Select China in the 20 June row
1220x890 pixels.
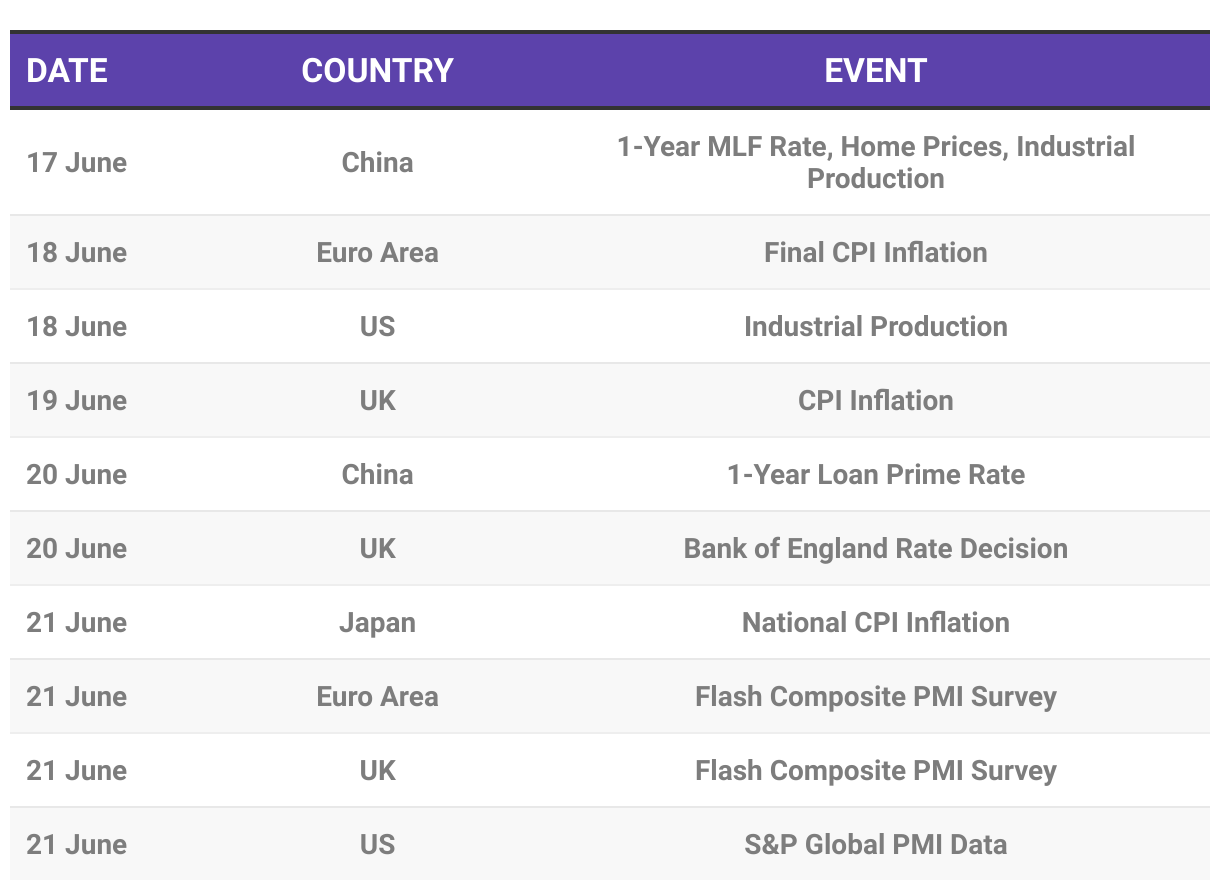377,474
